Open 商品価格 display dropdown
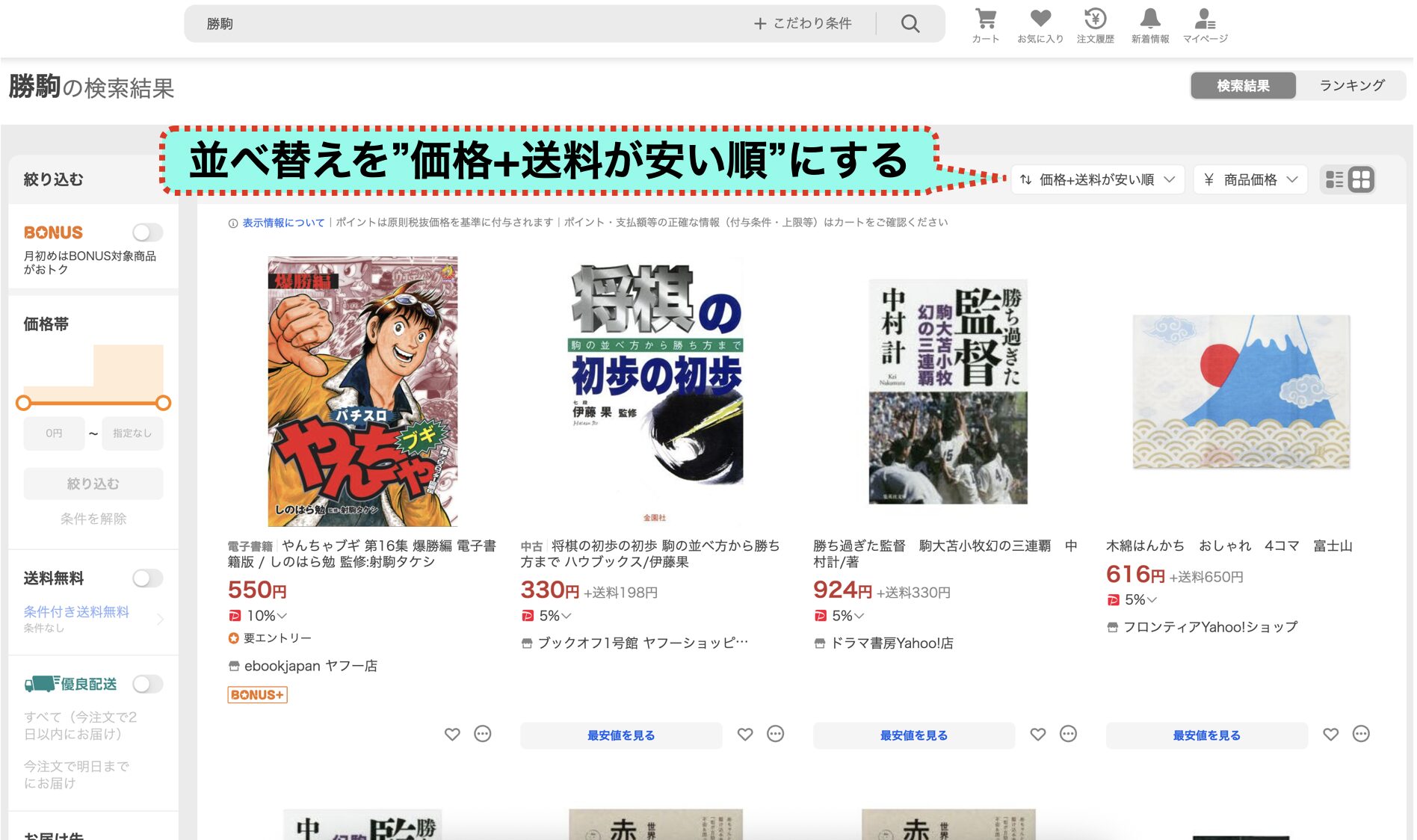 [1250, 179]
